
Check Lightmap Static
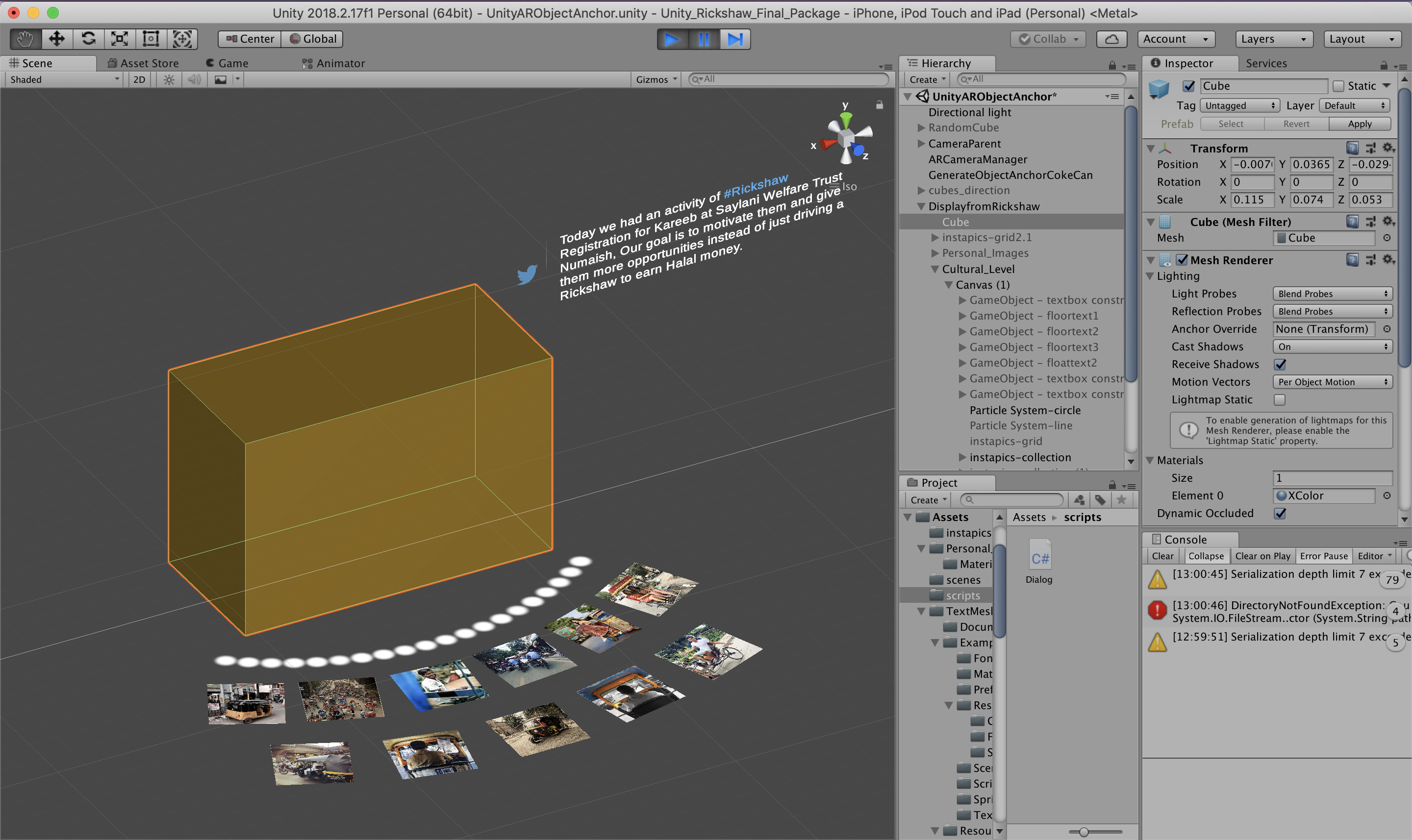coord(1280,399)
